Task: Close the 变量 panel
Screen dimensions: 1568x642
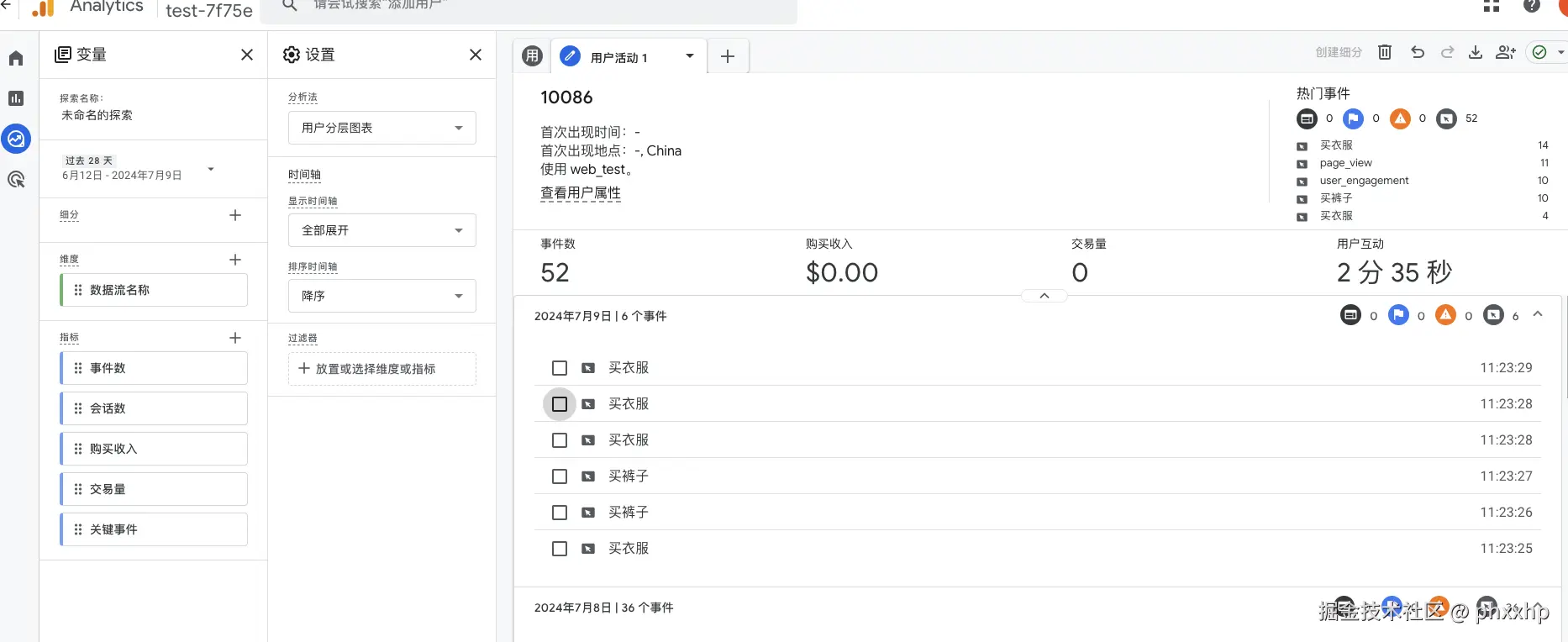Action: pyautogui.click(x=247, y=55)
